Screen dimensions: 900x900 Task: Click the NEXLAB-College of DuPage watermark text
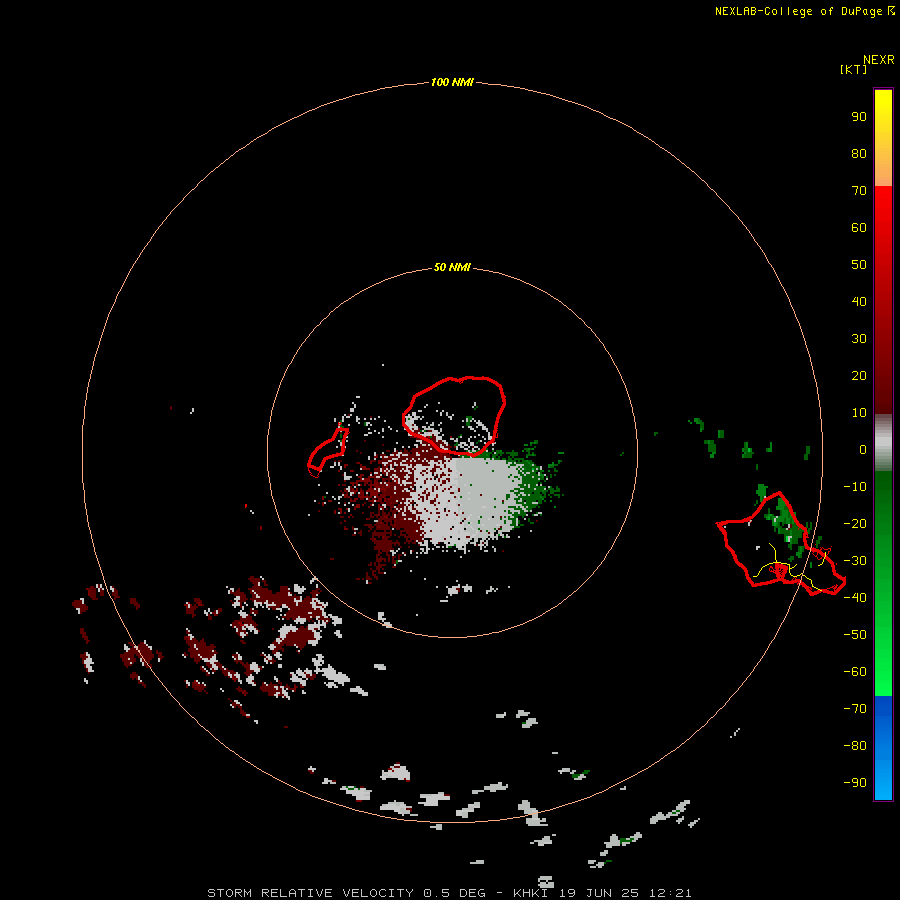[804, 11]
